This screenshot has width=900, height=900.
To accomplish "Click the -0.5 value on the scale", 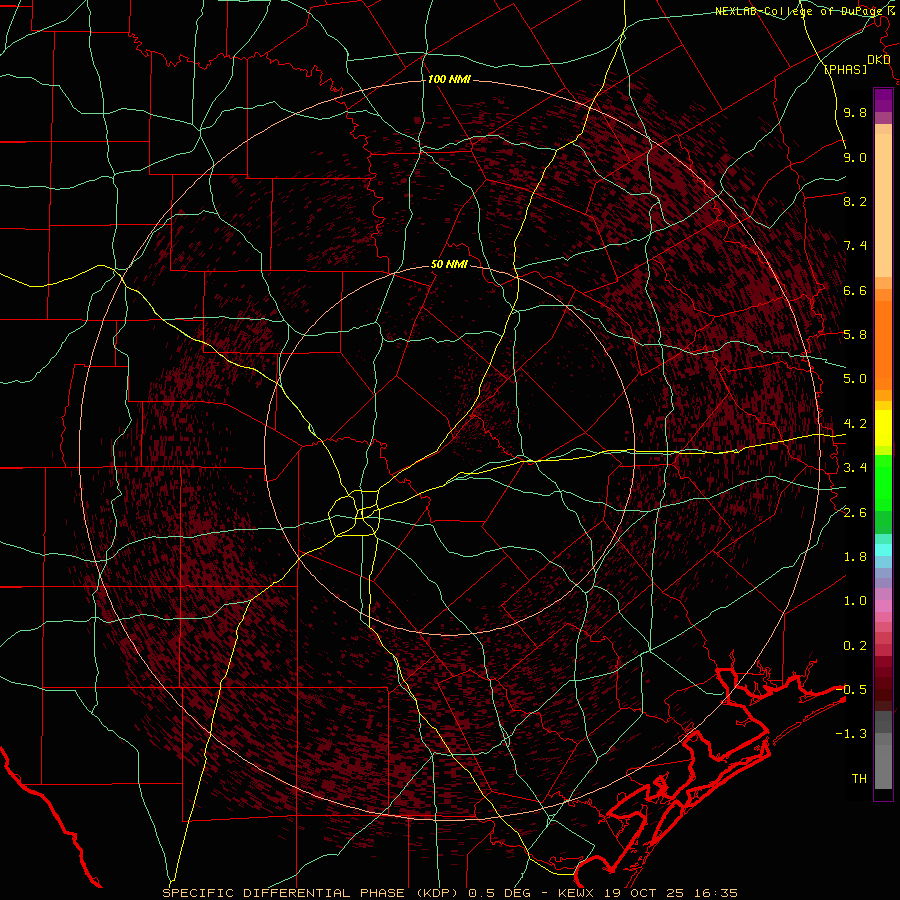I will click(852, 690).
